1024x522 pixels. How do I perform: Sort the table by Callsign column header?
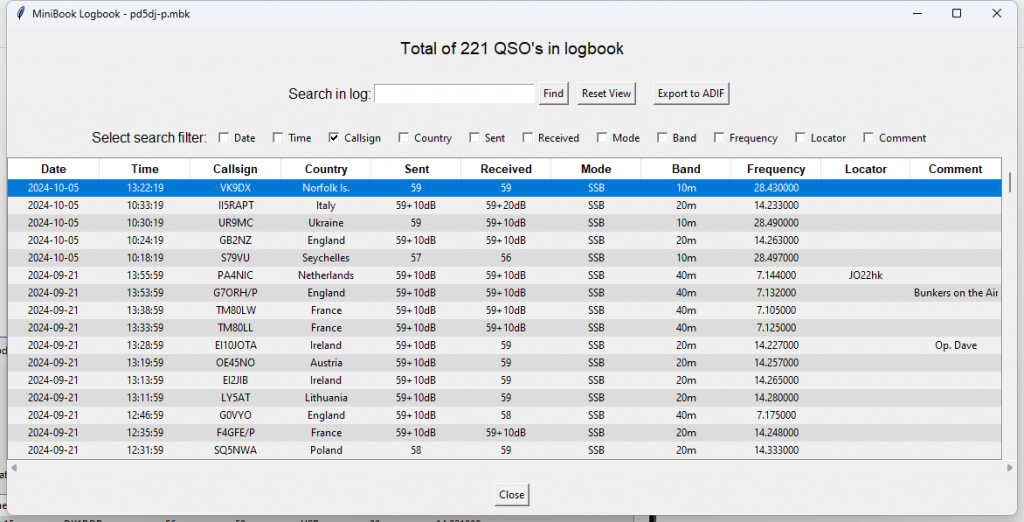[235, 169]
